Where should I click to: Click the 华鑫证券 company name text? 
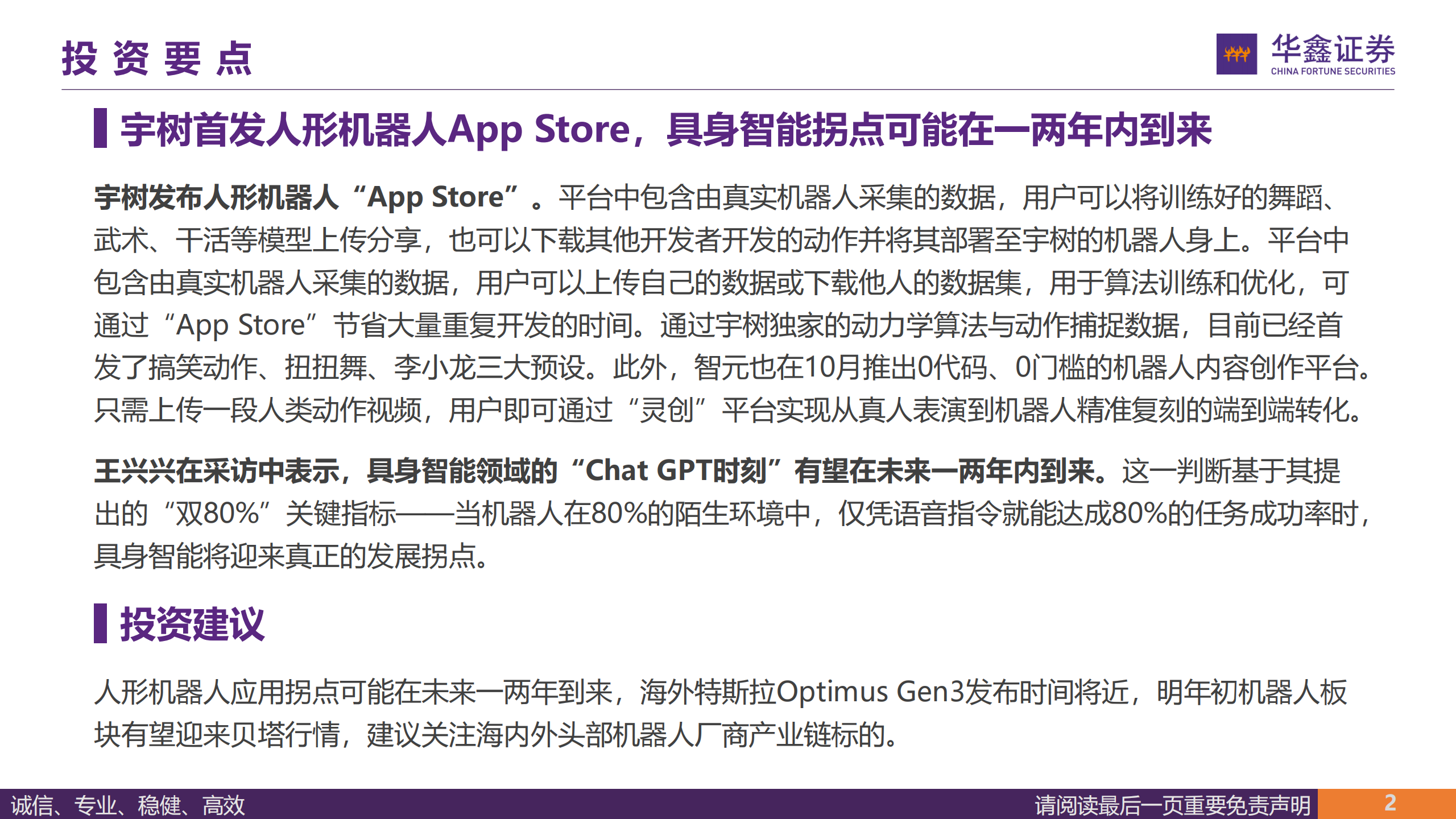click(1333, 49)
